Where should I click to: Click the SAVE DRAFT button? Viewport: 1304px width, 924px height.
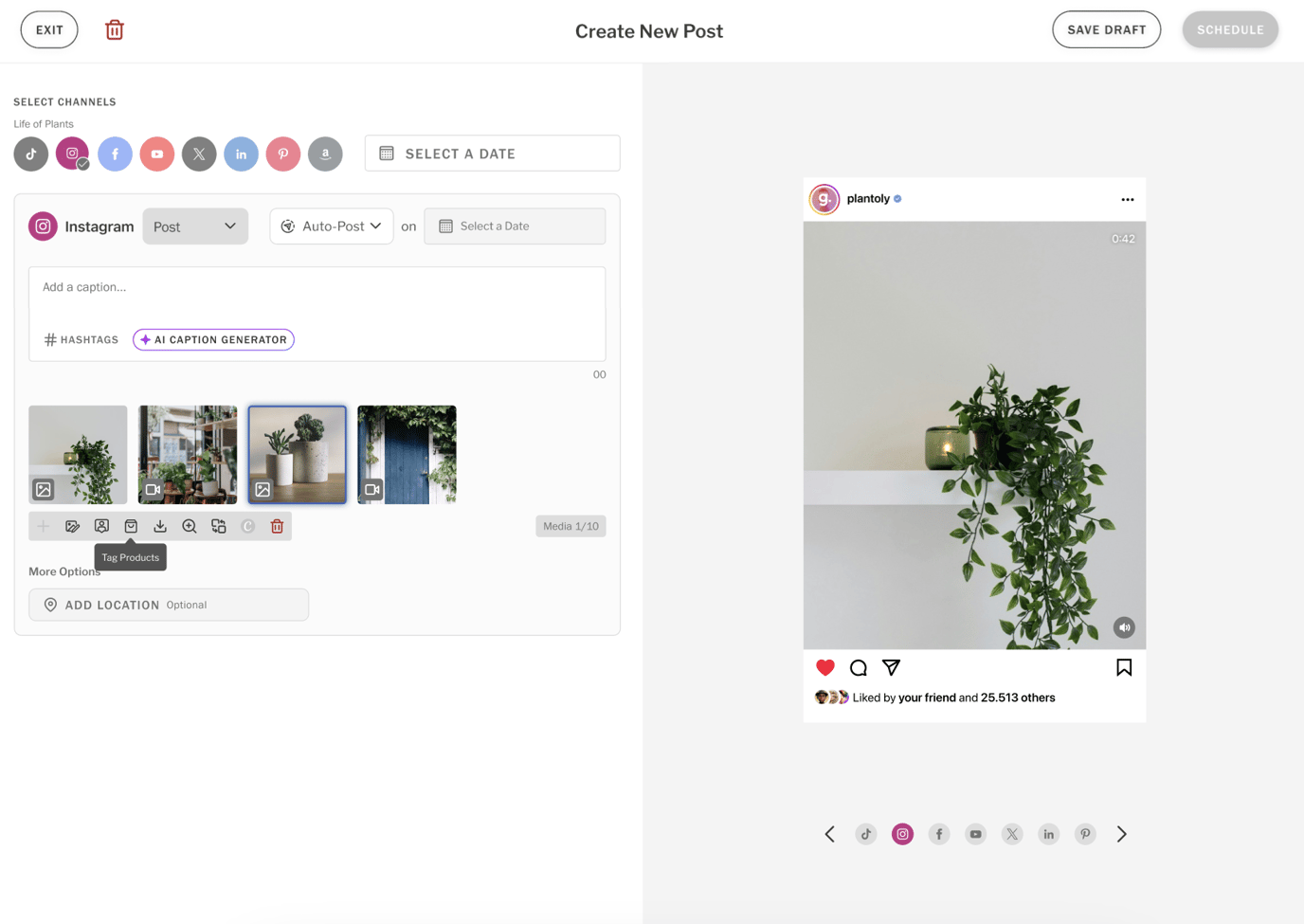[1106, 29]
